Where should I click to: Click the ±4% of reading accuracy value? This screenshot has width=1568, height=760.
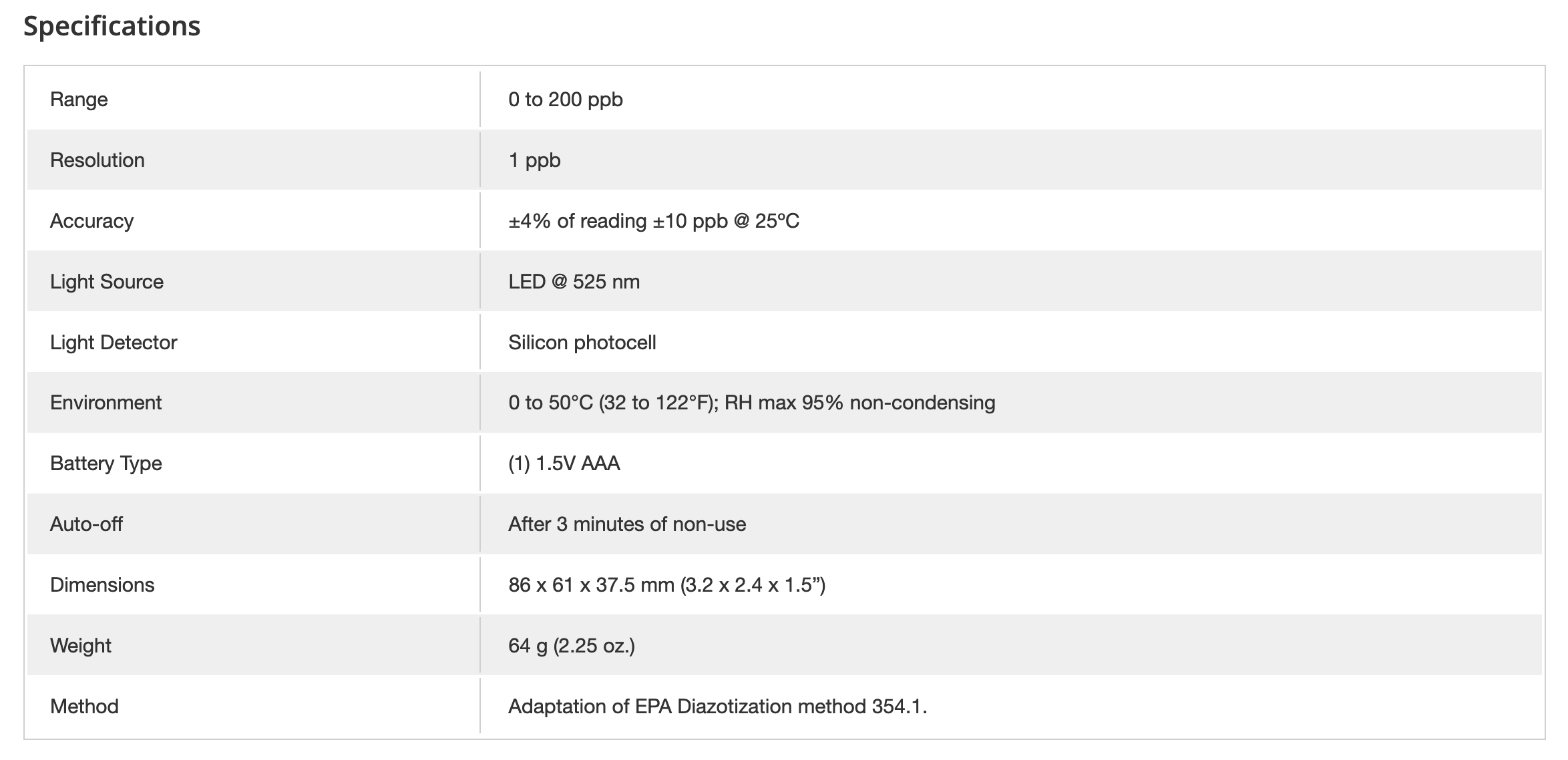pos(654,221)
